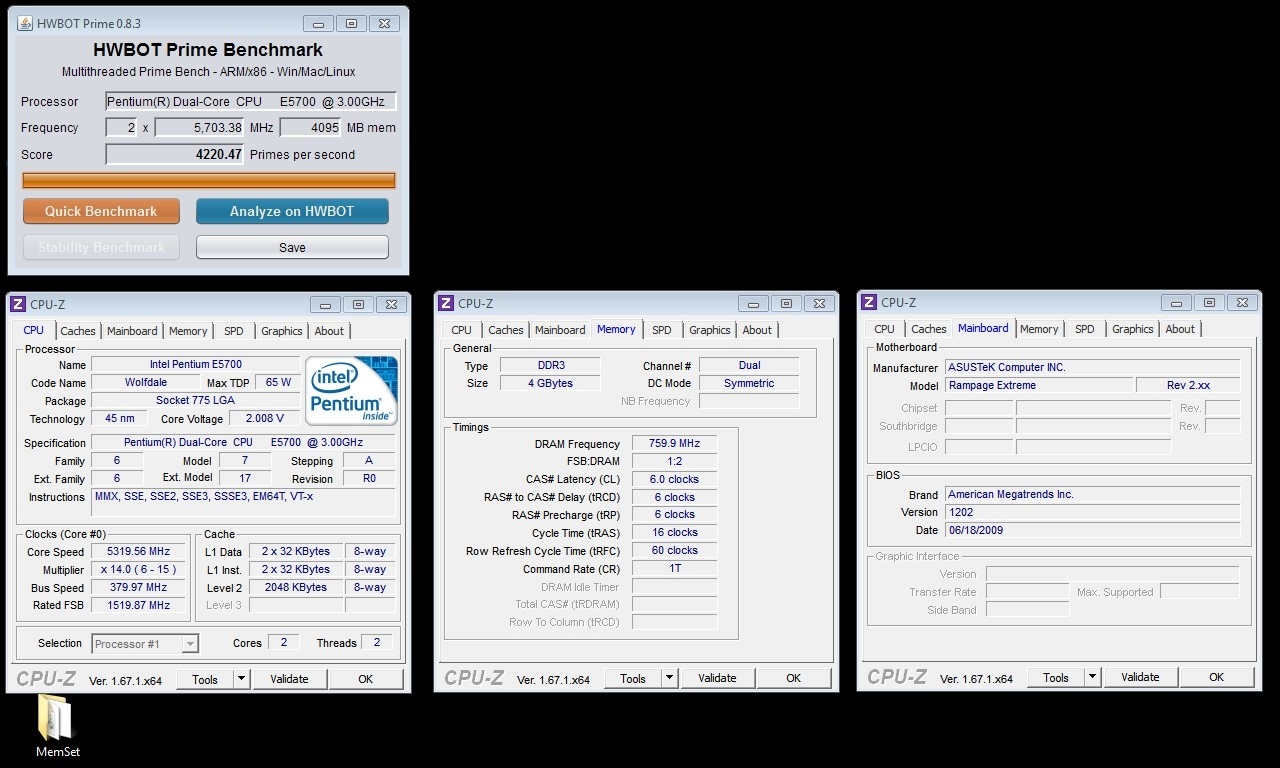Open SPD tab in CPU window

[233, 331]
